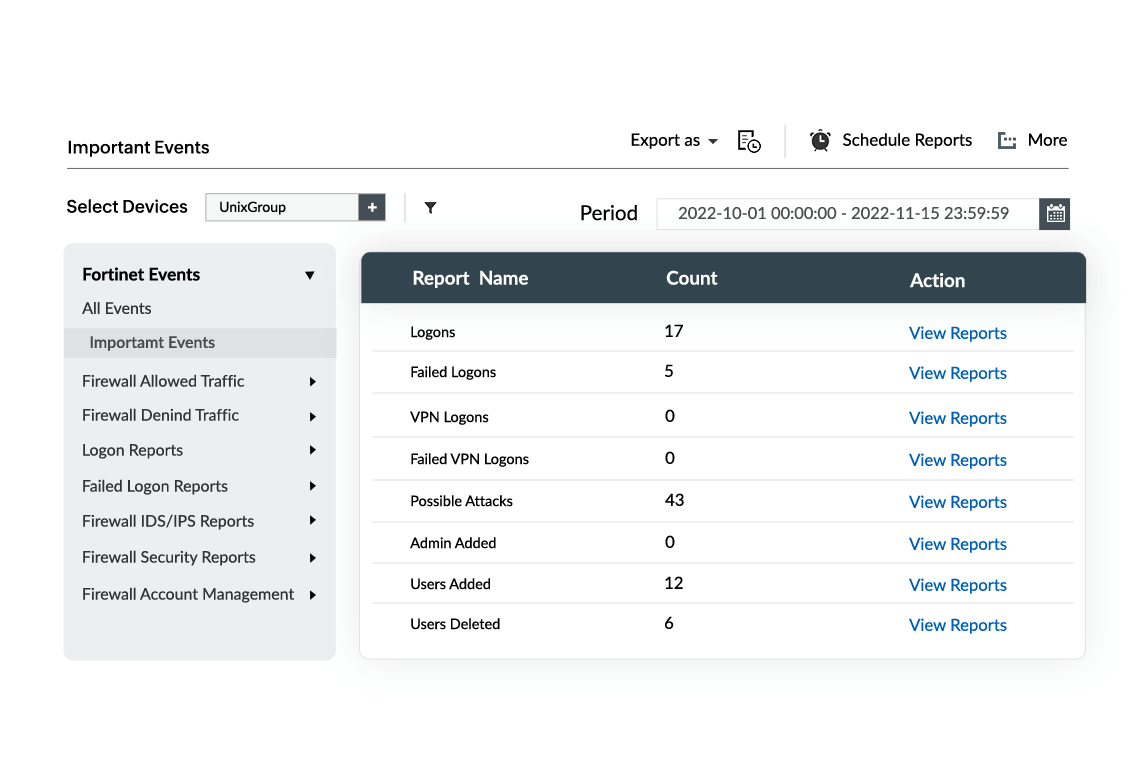Screen dimensions: 1146x783
Task: Click the plus button to add devices
Action: [372, 207]
